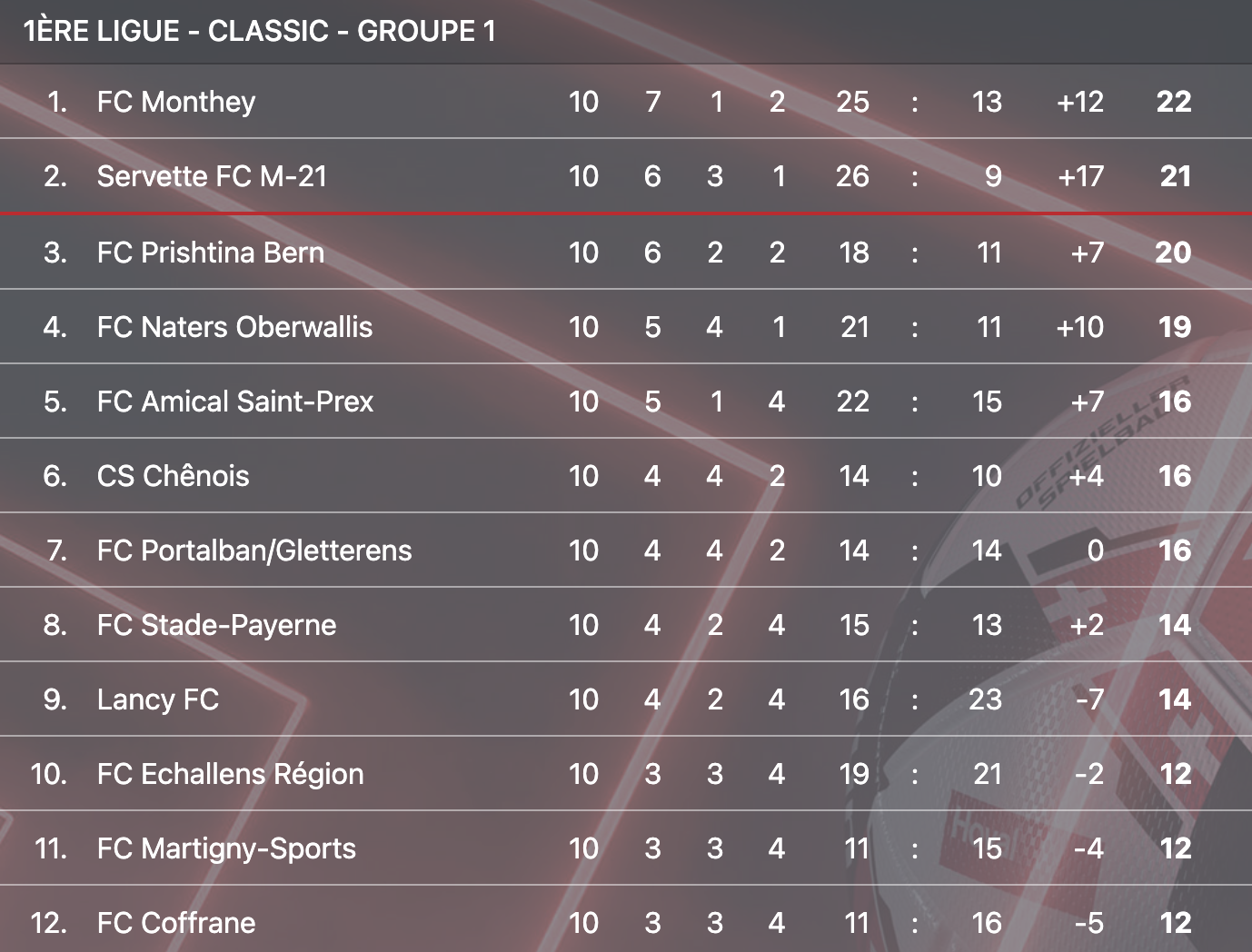Click Lancy FC's -7 goal difference
The image size is (1252, 952).
(1088, 699)
